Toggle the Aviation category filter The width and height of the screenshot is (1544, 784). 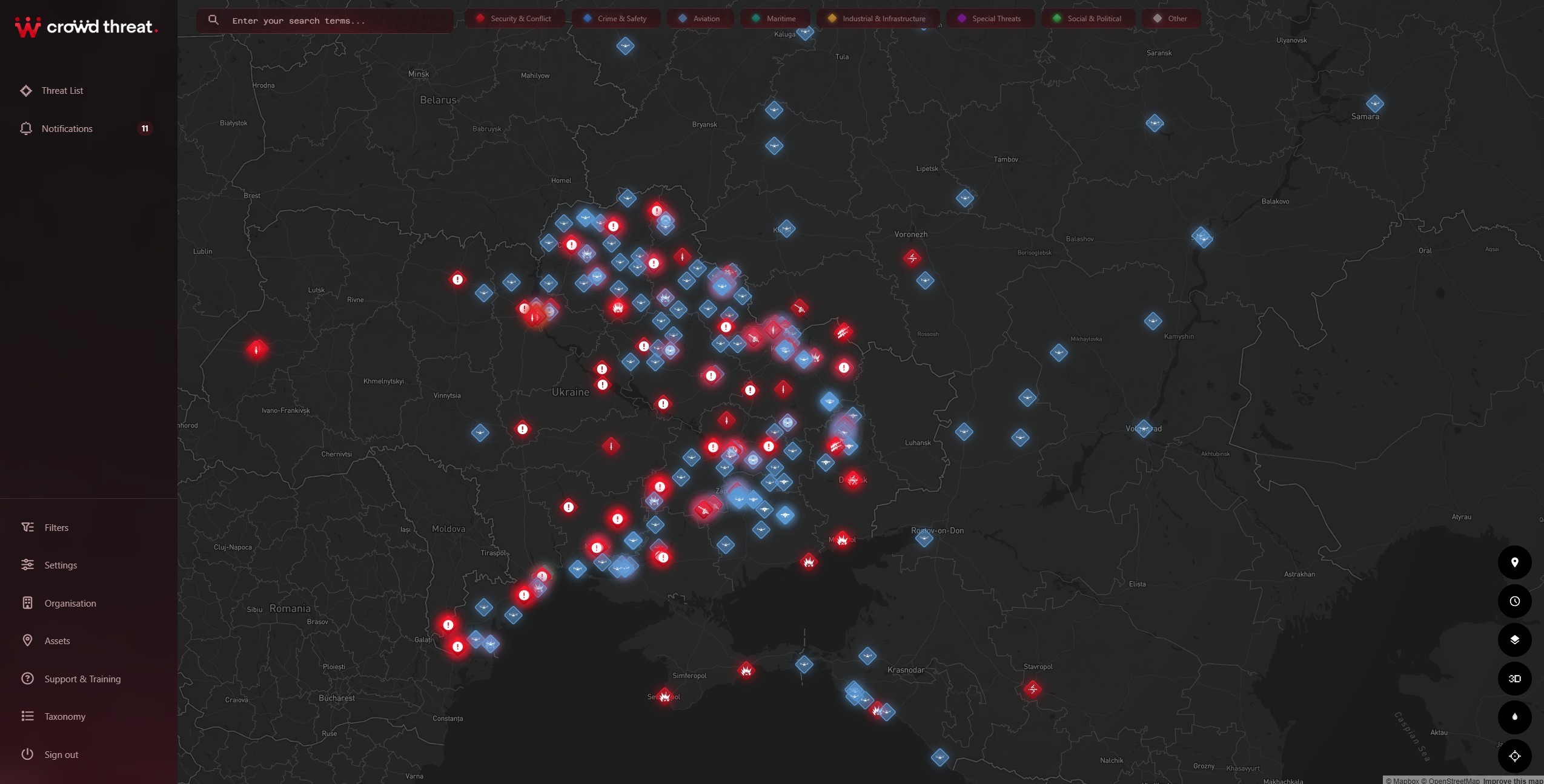click(x=699, y=19)
